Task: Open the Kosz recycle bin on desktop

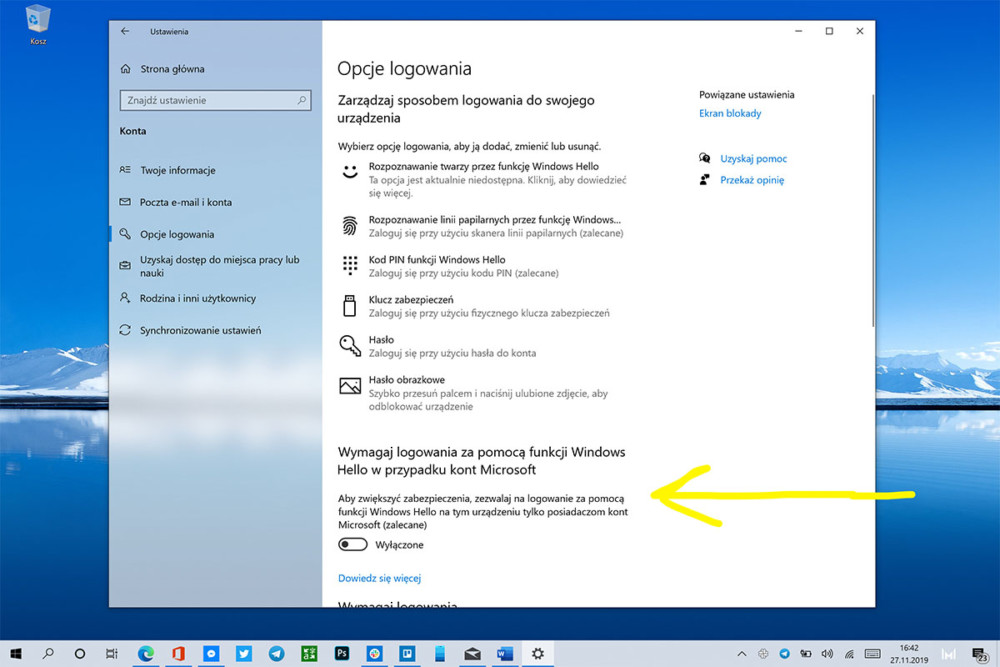Action: [x=38, y=24]
